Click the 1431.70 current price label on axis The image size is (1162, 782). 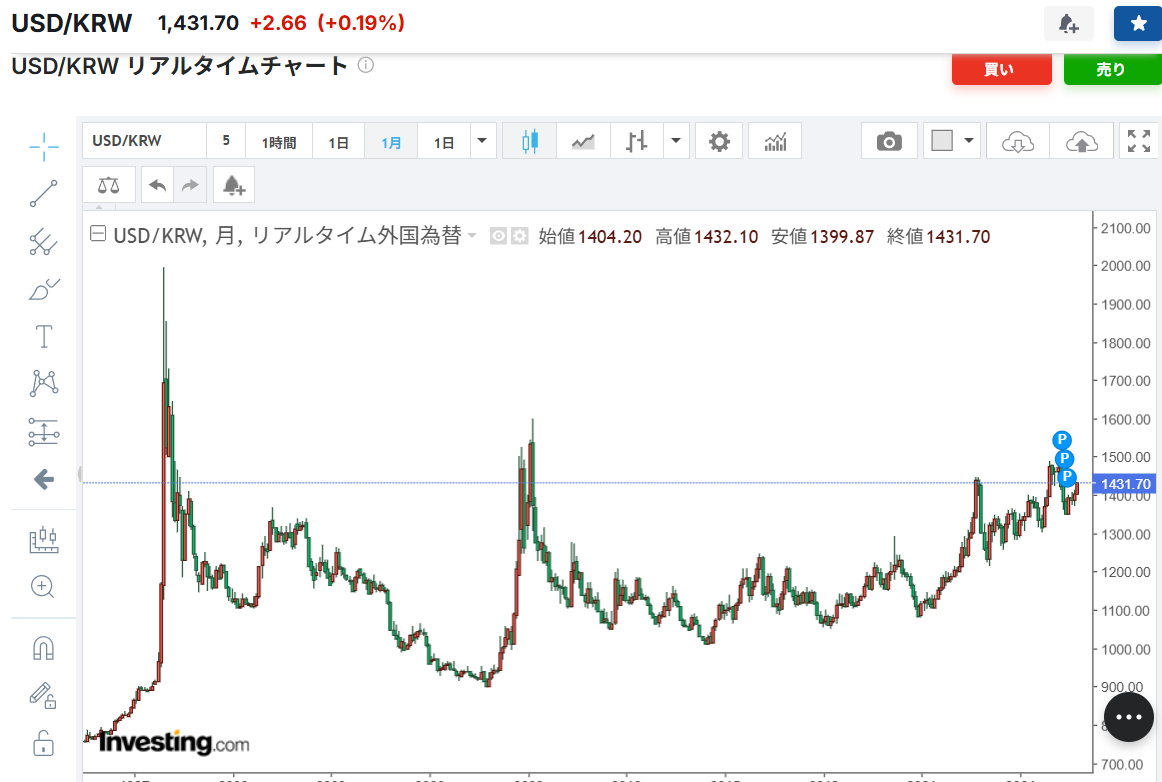click(x=1128, y=484)
